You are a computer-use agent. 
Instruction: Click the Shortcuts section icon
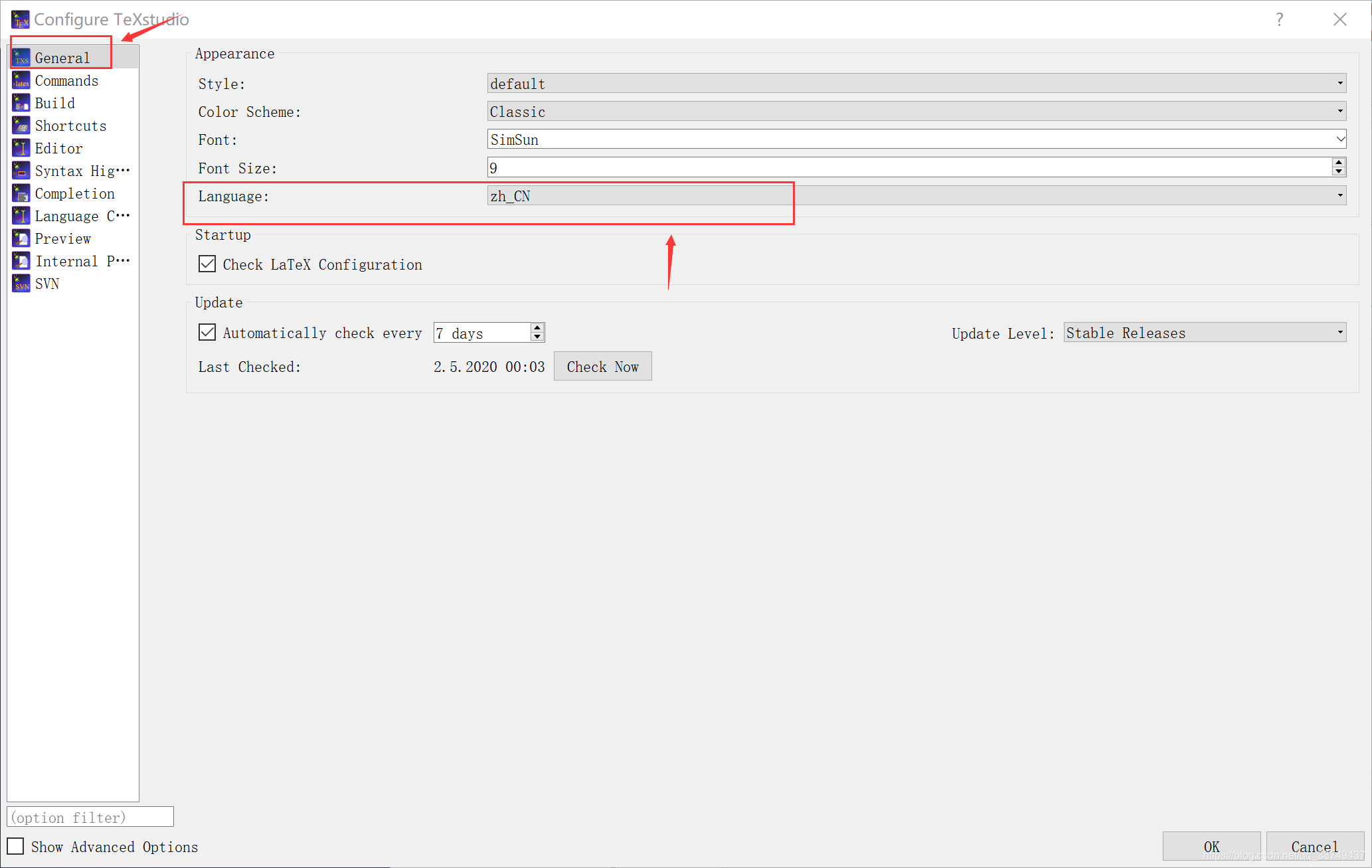tap(21, 126)
